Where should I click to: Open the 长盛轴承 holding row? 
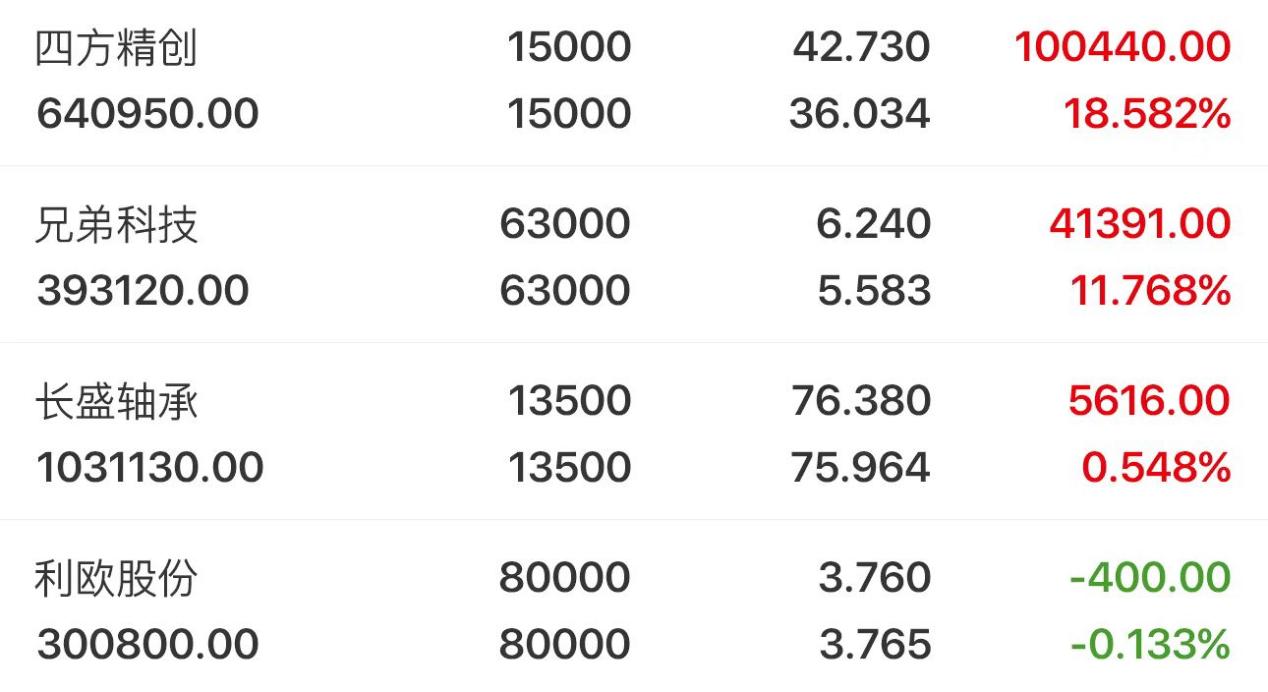(634, 432)
